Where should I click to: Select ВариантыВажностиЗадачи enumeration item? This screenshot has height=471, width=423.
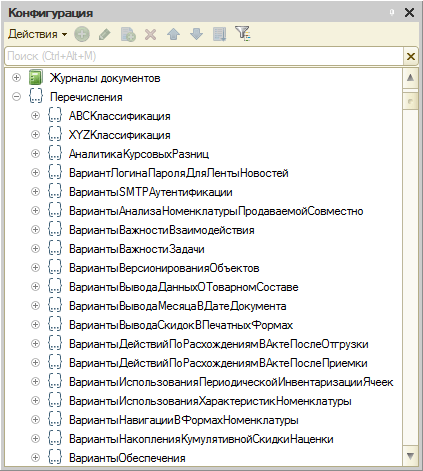coord(136,249)
